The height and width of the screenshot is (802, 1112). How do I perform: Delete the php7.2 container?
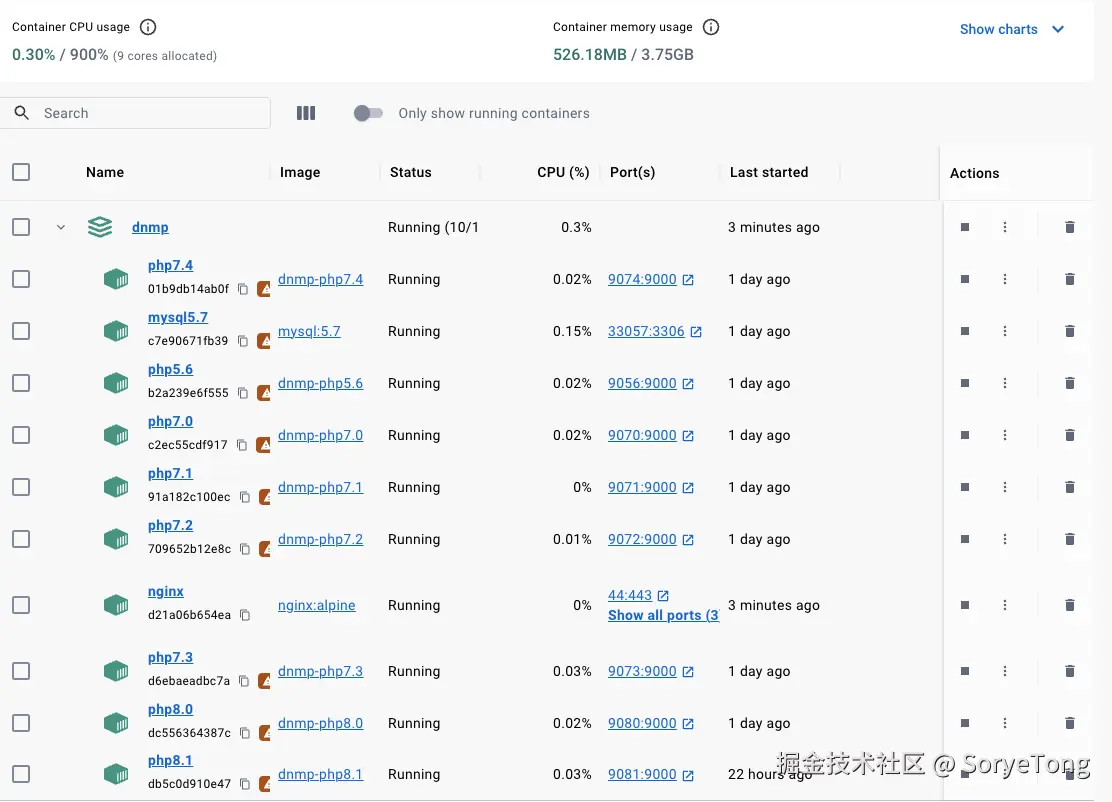[1069, 539]
